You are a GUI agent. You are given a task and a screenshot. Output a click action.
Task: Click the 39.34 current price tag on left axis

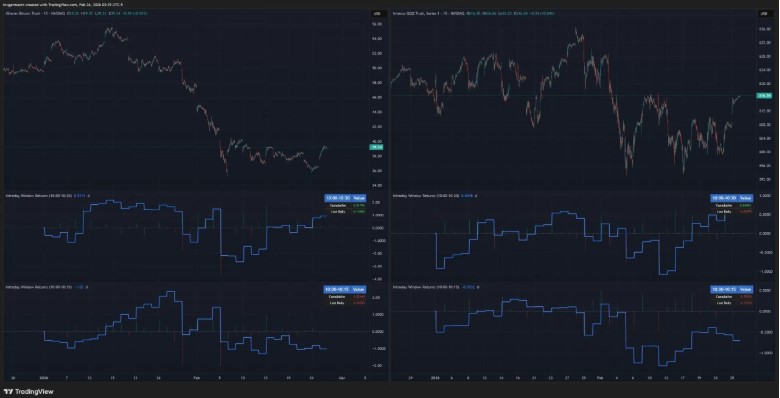377,147
